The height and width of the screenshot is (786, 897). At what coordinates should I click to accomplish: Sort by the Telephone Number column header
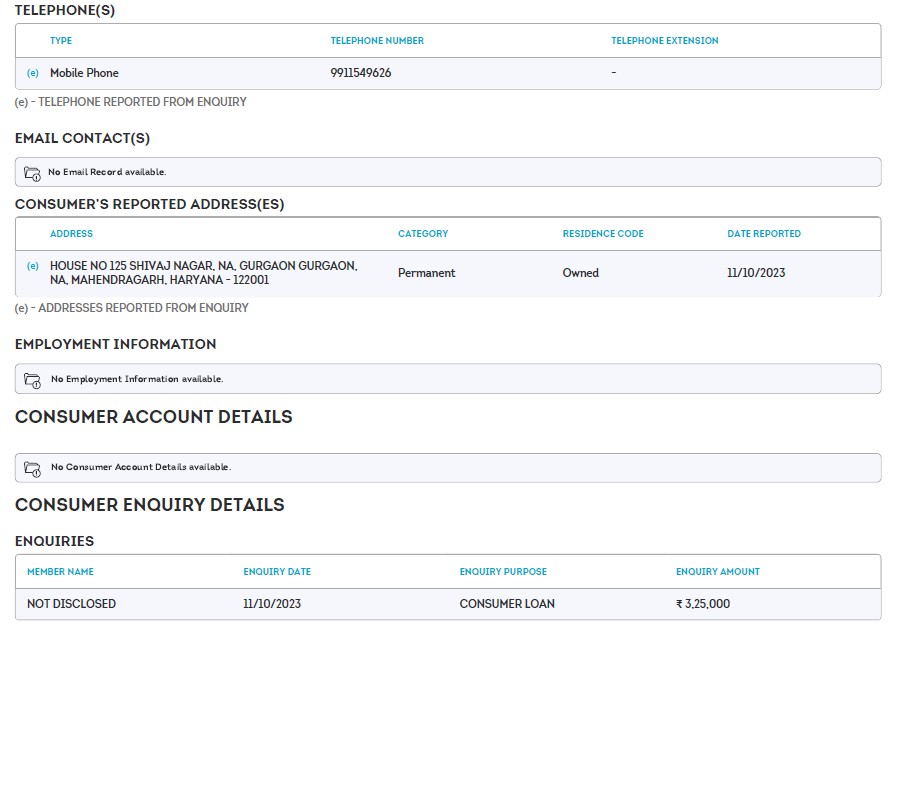point(377,41)
